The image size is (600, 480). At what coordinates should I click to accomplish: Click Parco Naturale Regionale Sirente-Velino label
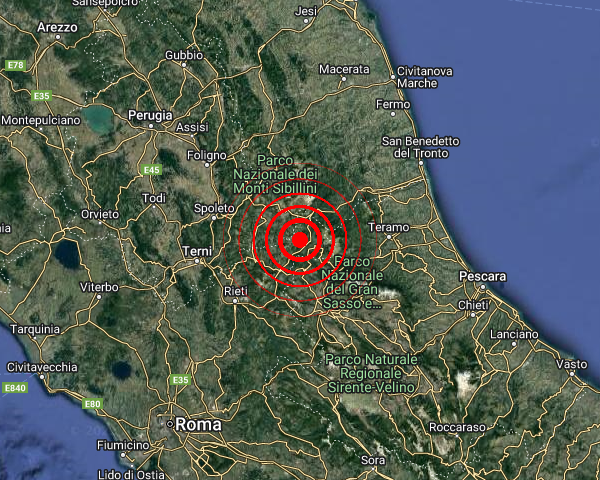pyautogui.click(x=371, y=374)
